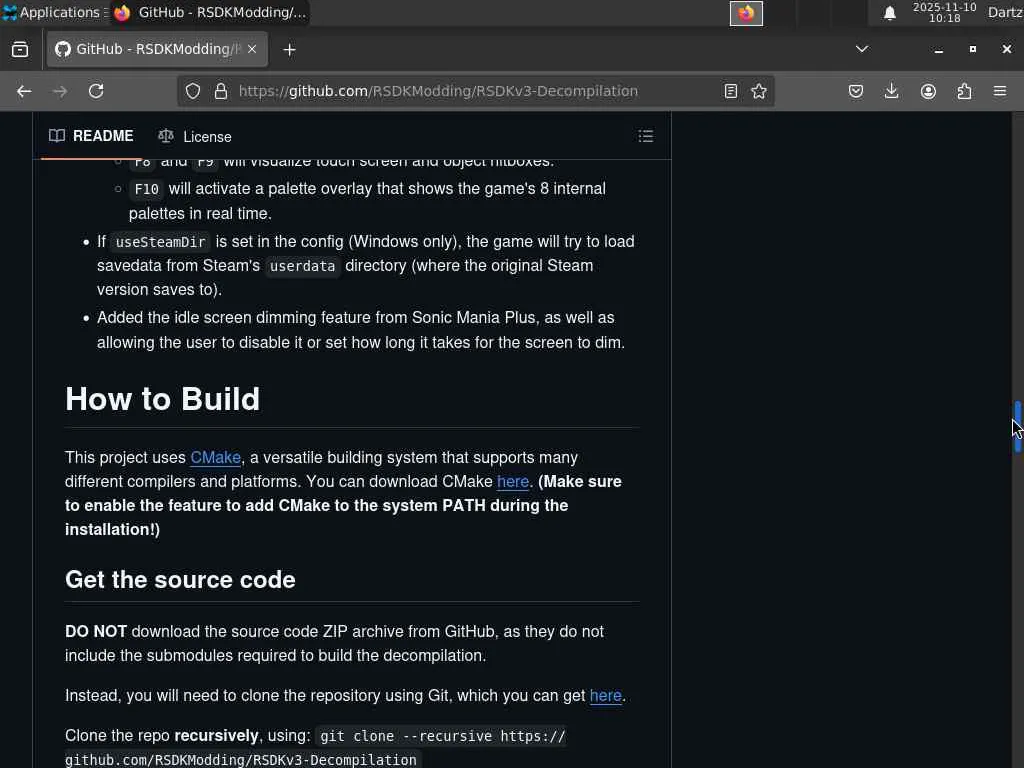Open tracking protection shield icon
1024x768 pixels.
[193, 91]
